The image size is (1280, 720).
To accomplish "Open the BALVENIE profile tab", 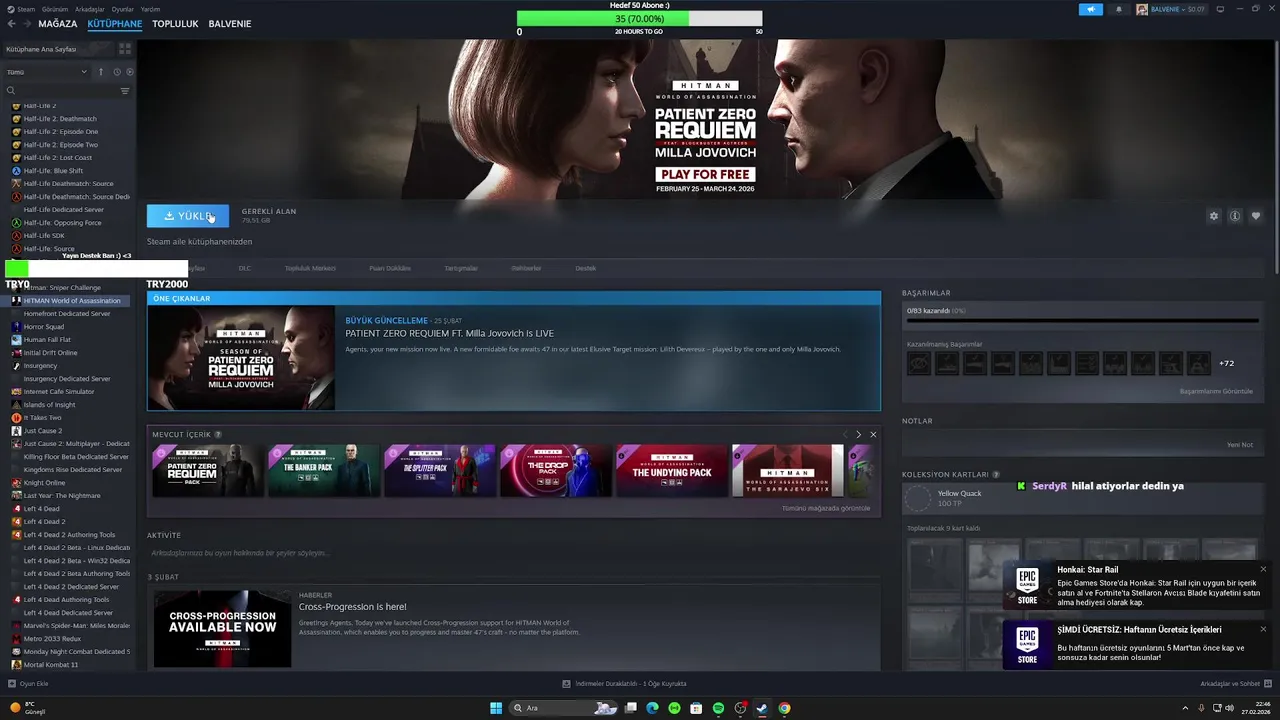I will pyautogui.click(x=230, y=24).
